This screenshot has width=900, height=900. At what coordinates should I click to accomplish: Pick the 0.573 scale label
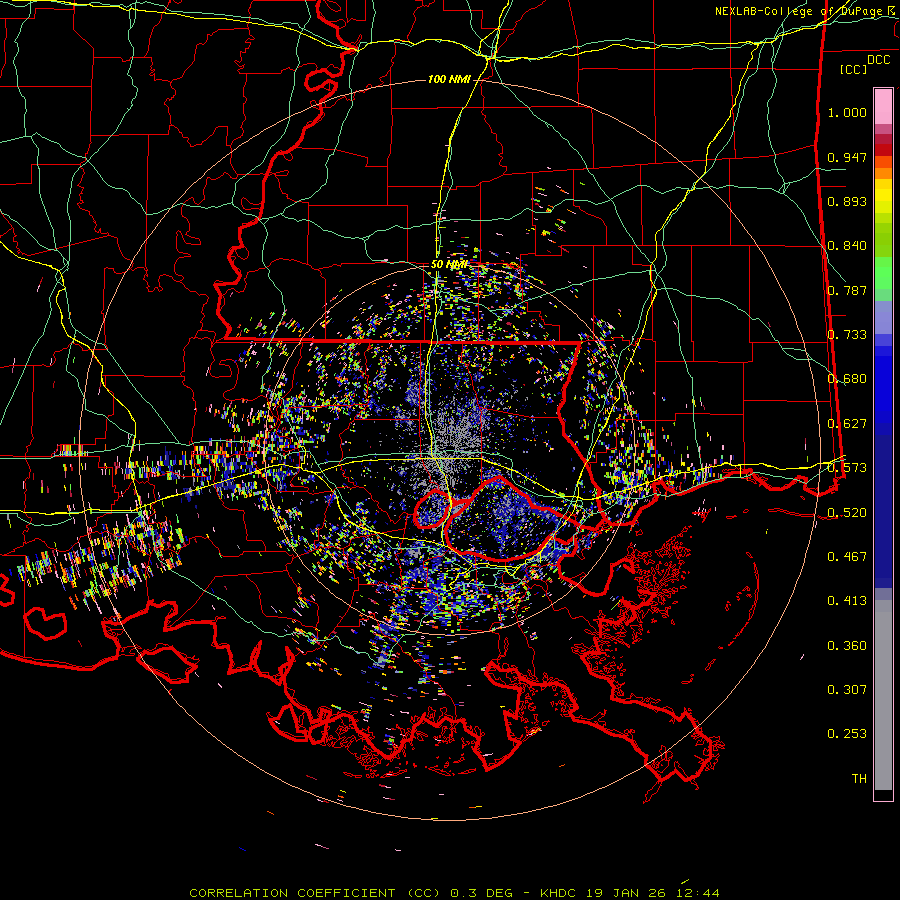pos(847,468)
